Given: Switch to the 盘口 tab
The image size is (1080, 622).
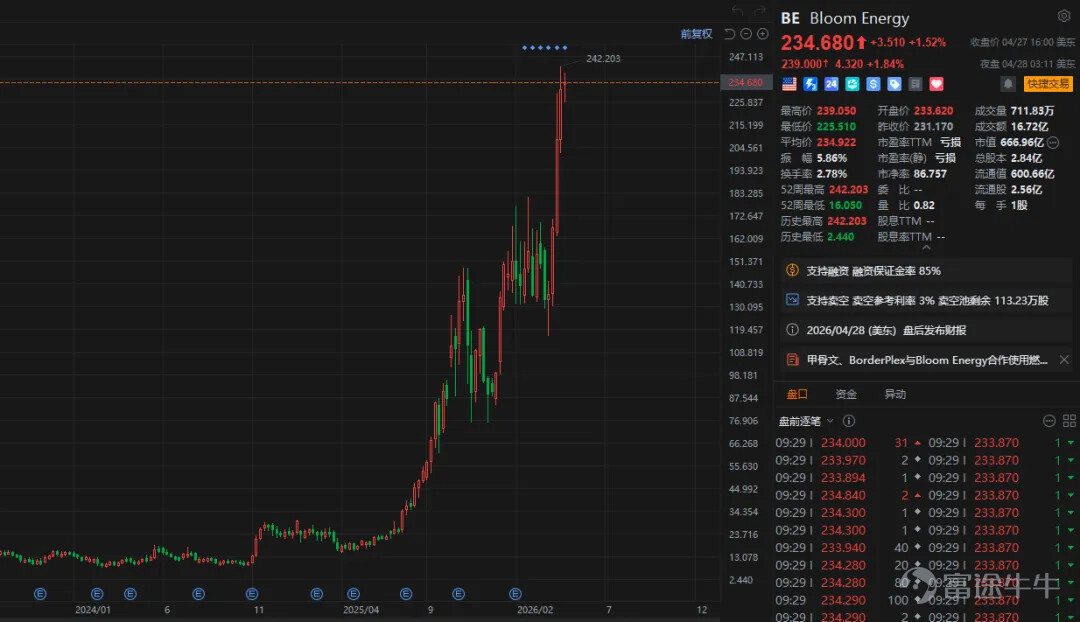Looking at the screenshot, I should [x=797, y=394].
